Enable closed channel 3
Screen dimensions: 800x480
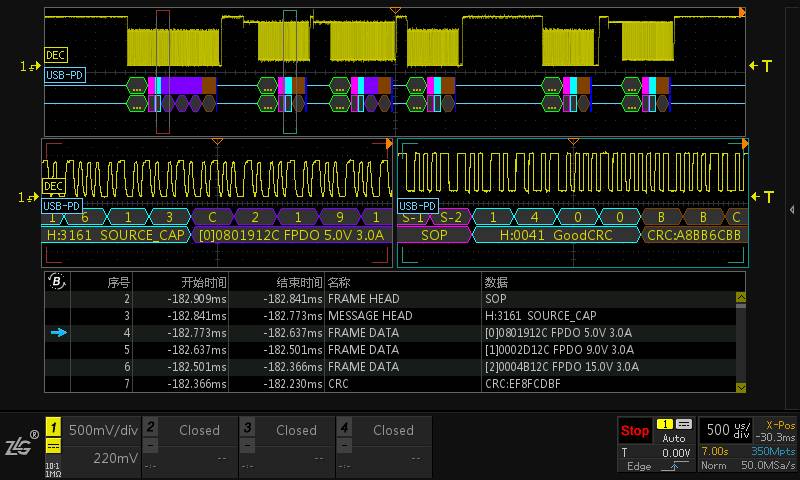pyautogui.click(x=286, y=446)
